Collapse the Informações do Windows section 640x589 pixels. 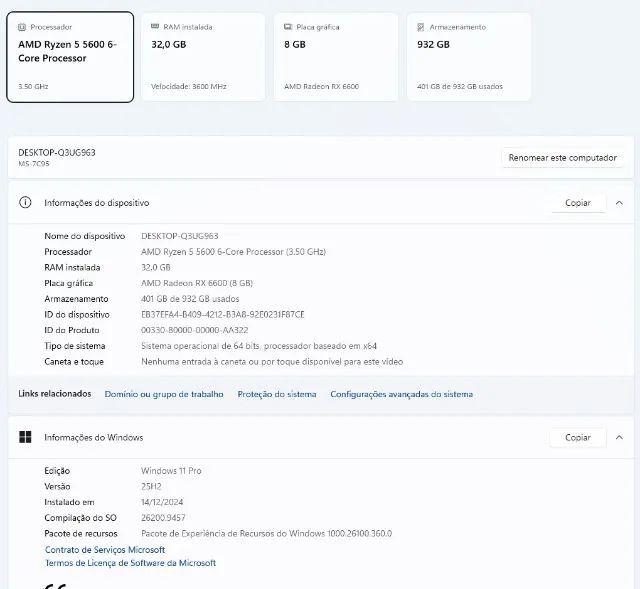[x=619, y=438]
